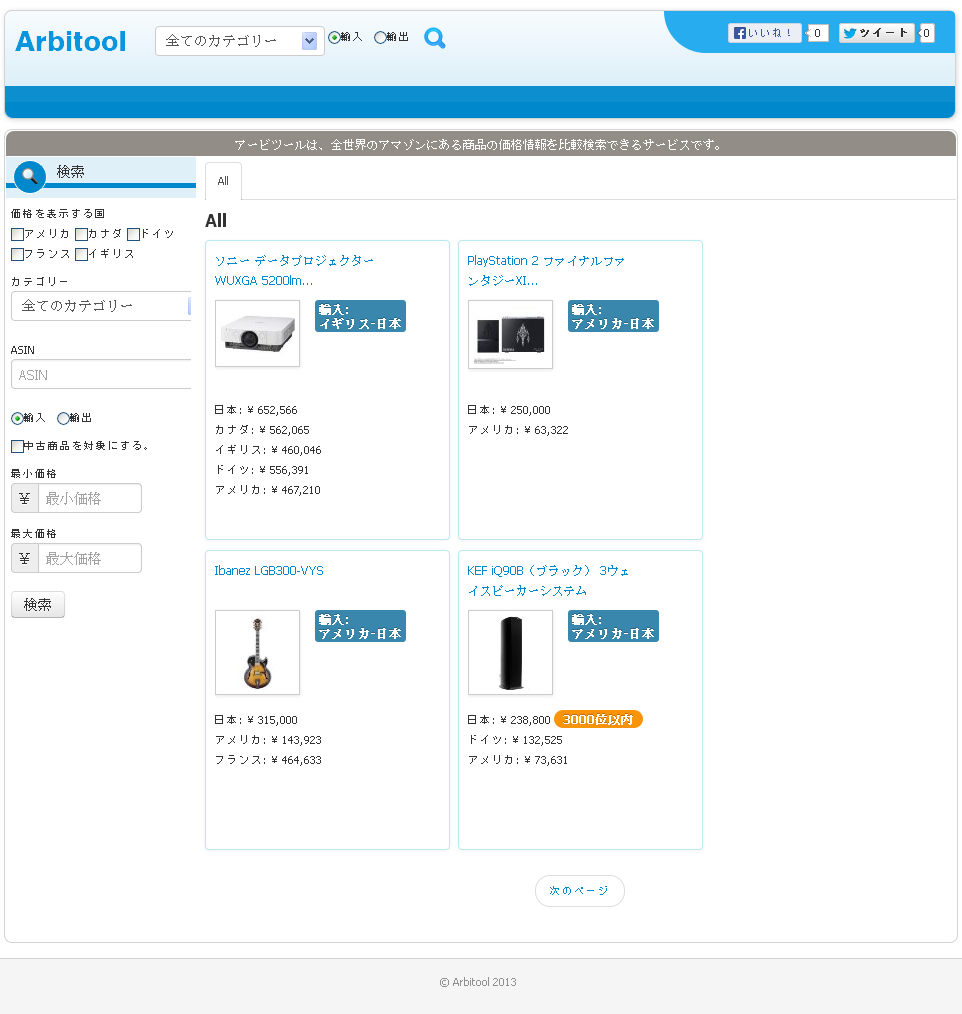Click the KEF speaker thumbnail
This screenshot has width=962, height=1014.
(x=510, y=653)
